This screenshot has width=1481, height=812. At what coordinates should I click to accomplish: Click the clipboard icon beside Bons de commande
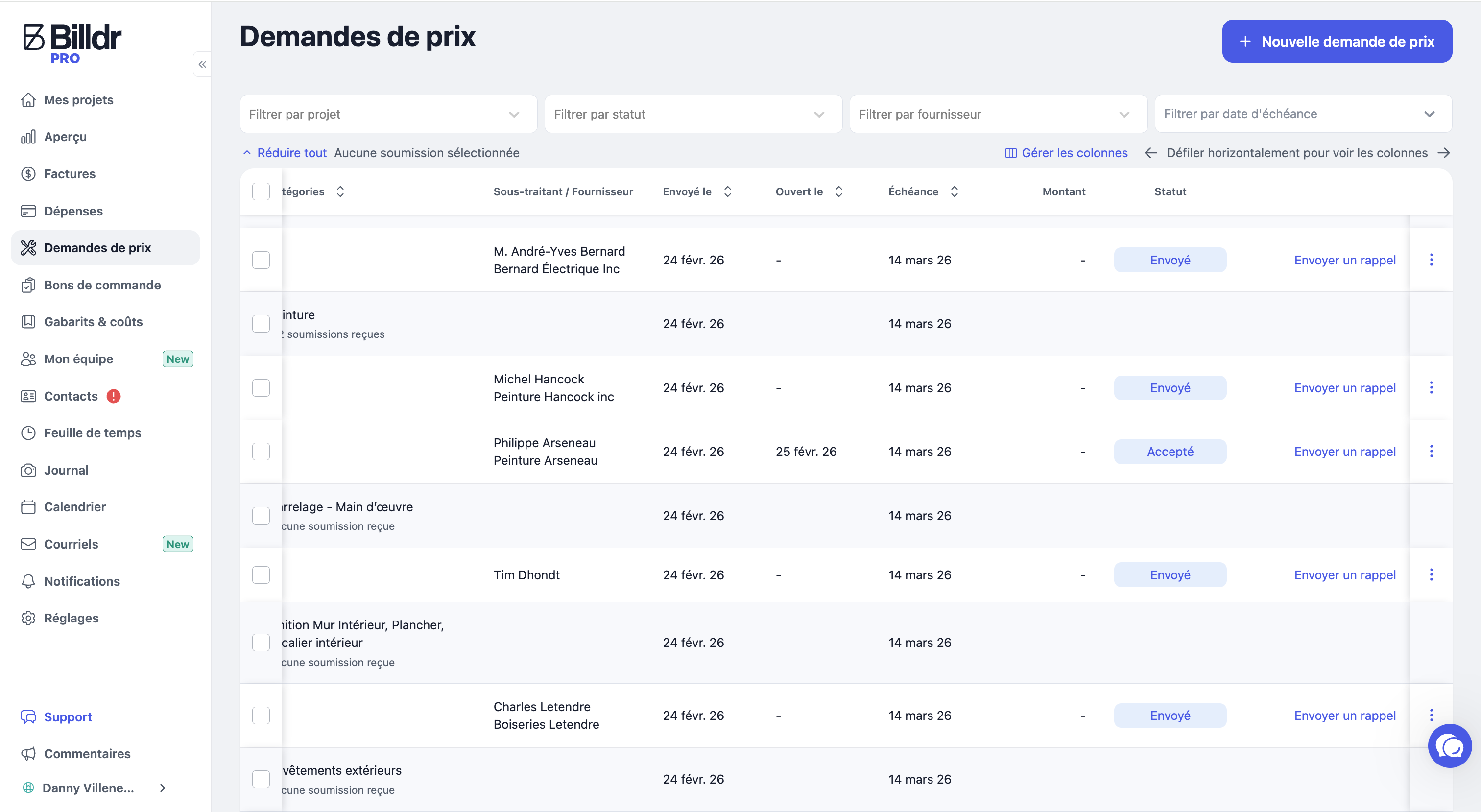pos(28,285)
